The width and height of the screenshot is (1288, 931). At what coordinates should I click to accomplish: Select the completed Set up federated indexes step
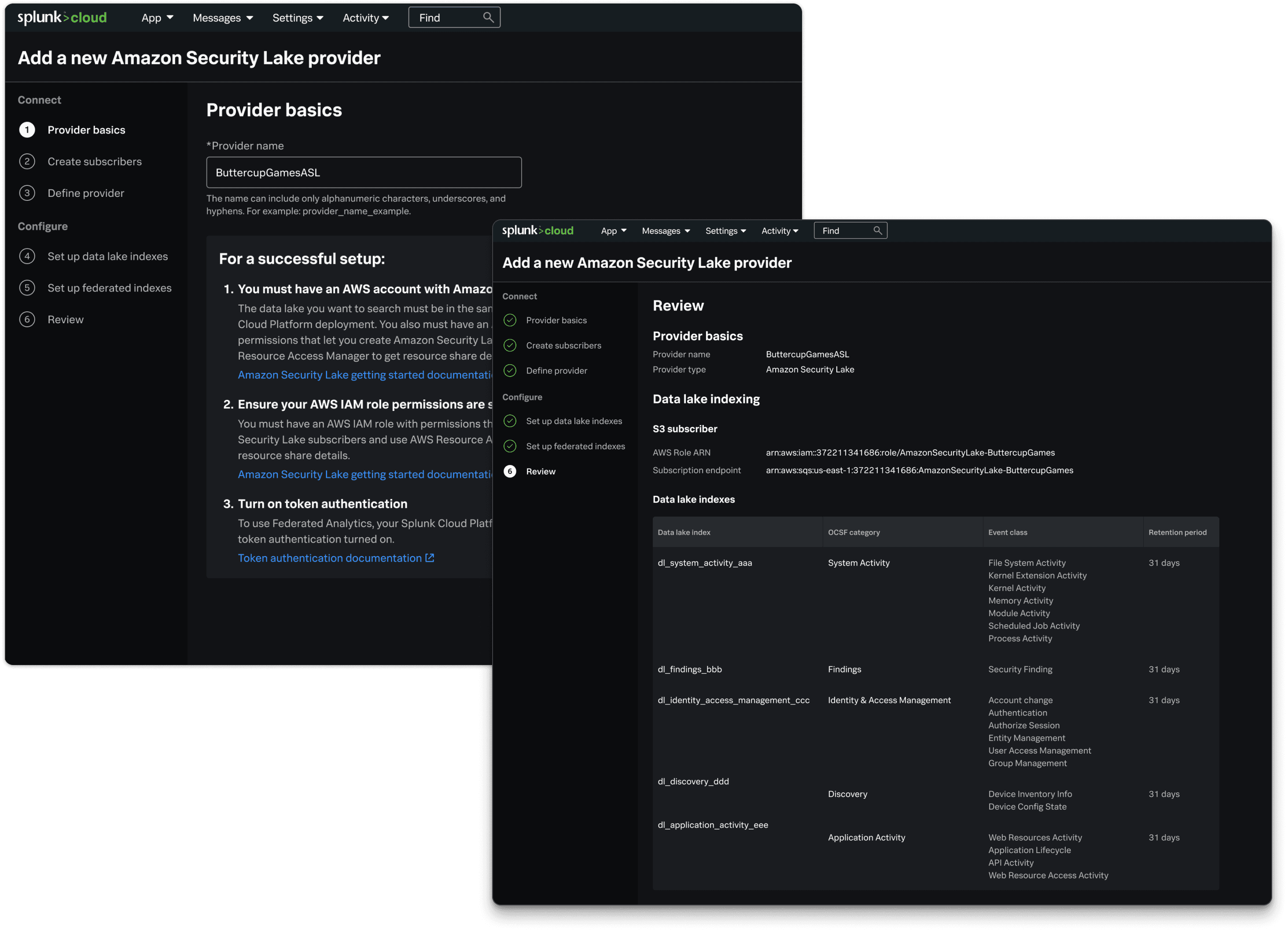pos(575,447)
